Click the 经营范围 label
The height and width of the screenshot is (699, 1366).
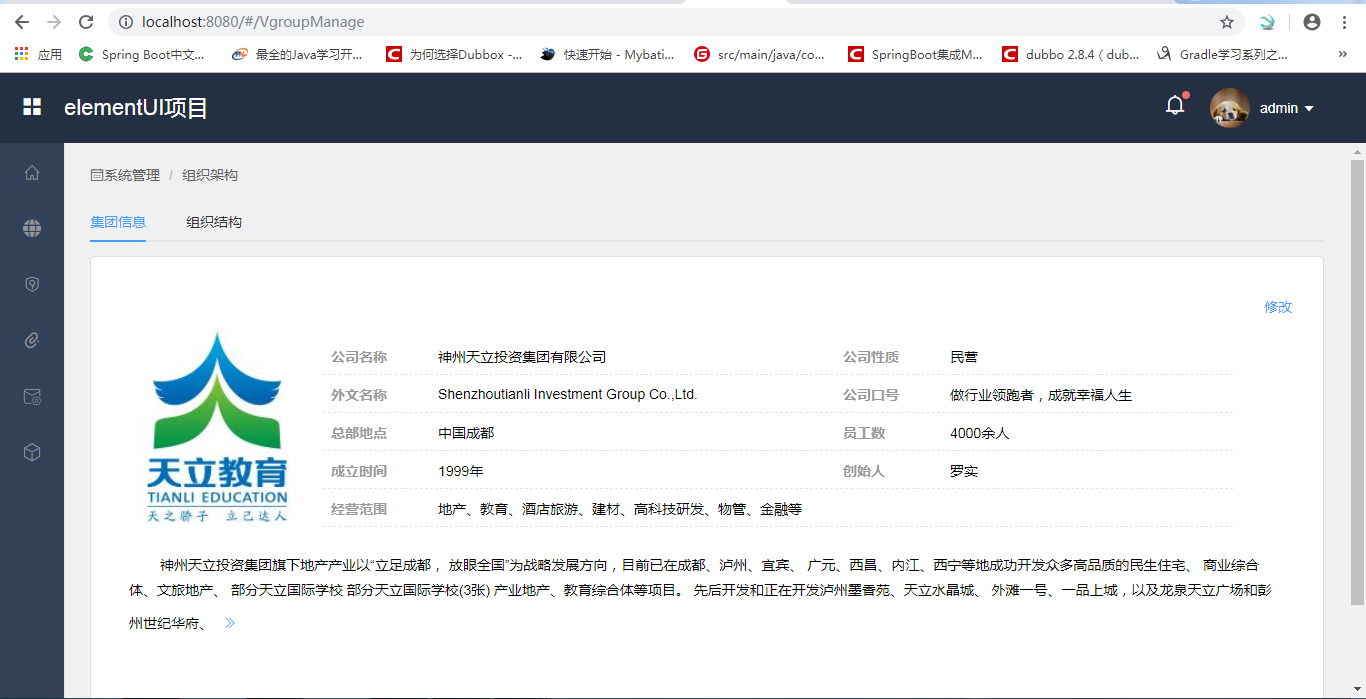[x=359, y=509]
